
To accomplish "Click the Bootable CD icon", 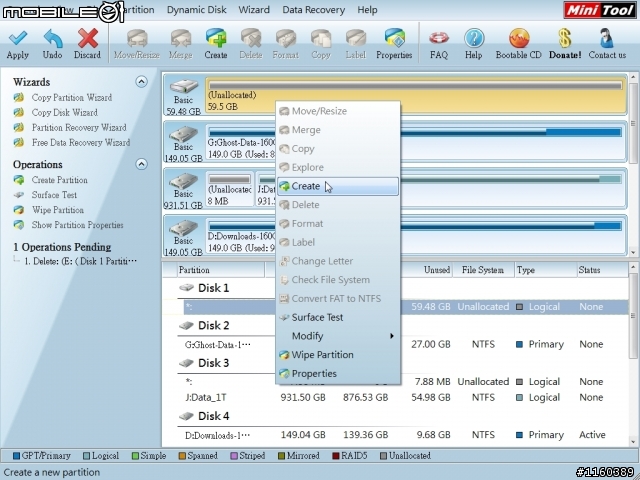I will 519,38.
